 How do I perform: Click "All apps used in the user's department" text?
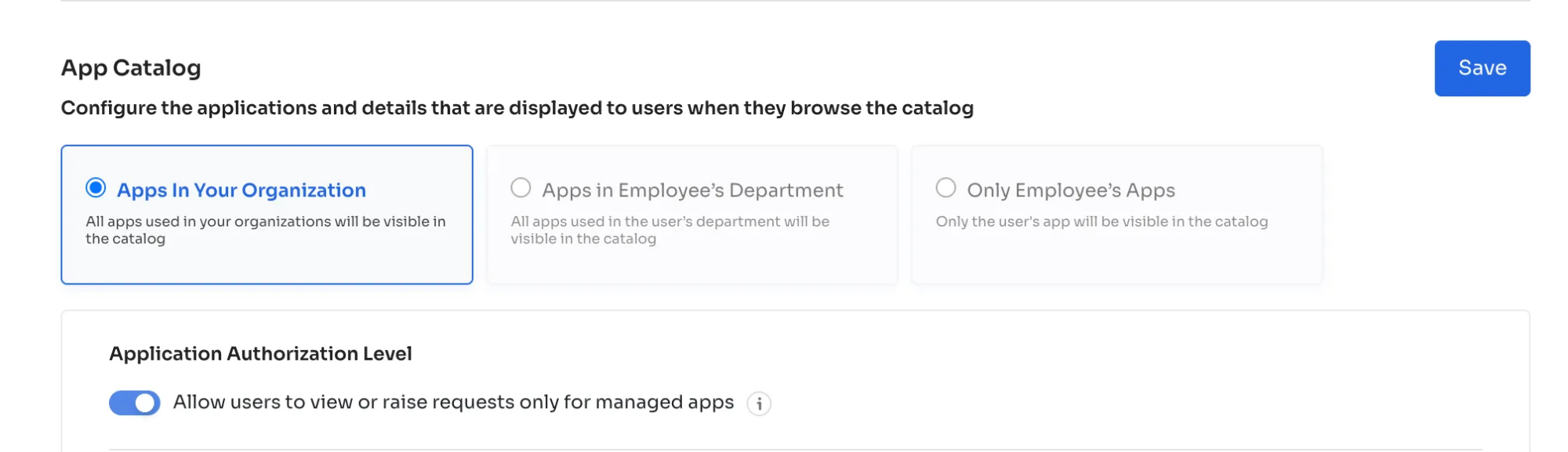click(x=670, y=230)
